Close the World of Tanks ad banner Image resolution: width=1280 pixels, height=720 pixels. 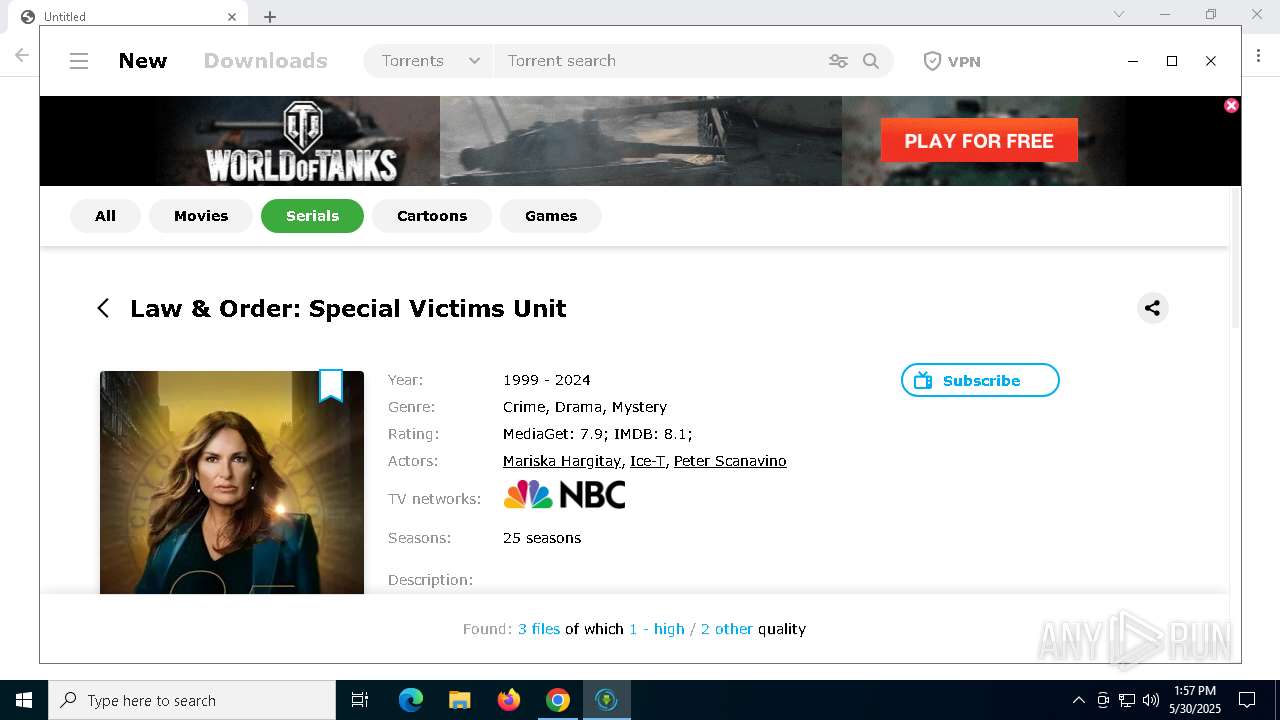click(1231, 105)
